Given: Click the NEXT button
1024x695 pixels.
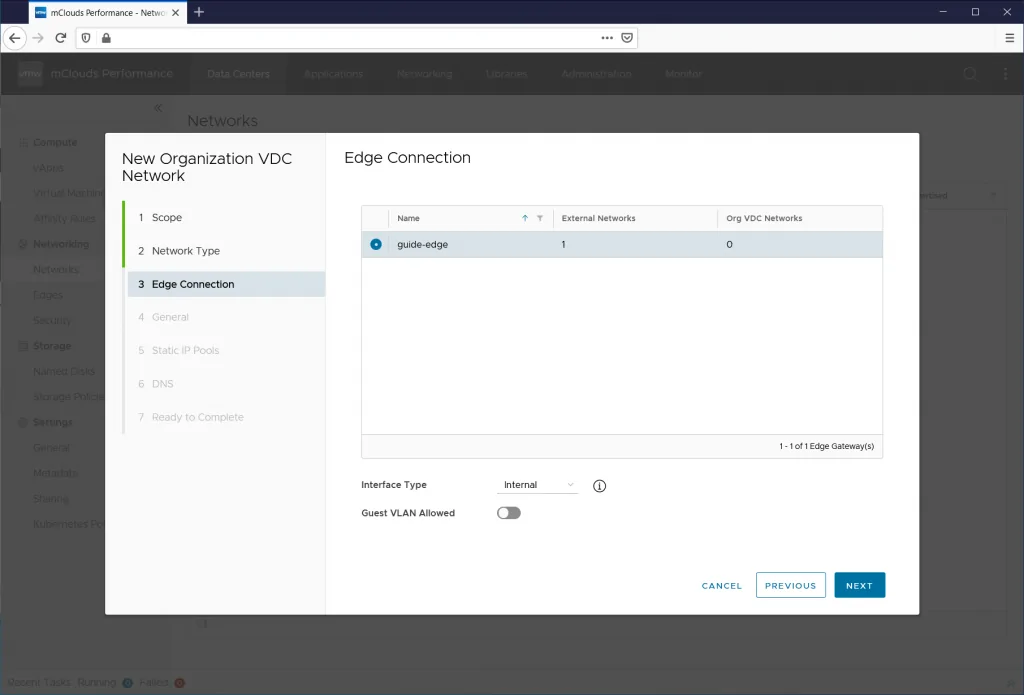Looking at the screenshot, I should [859, 585].
